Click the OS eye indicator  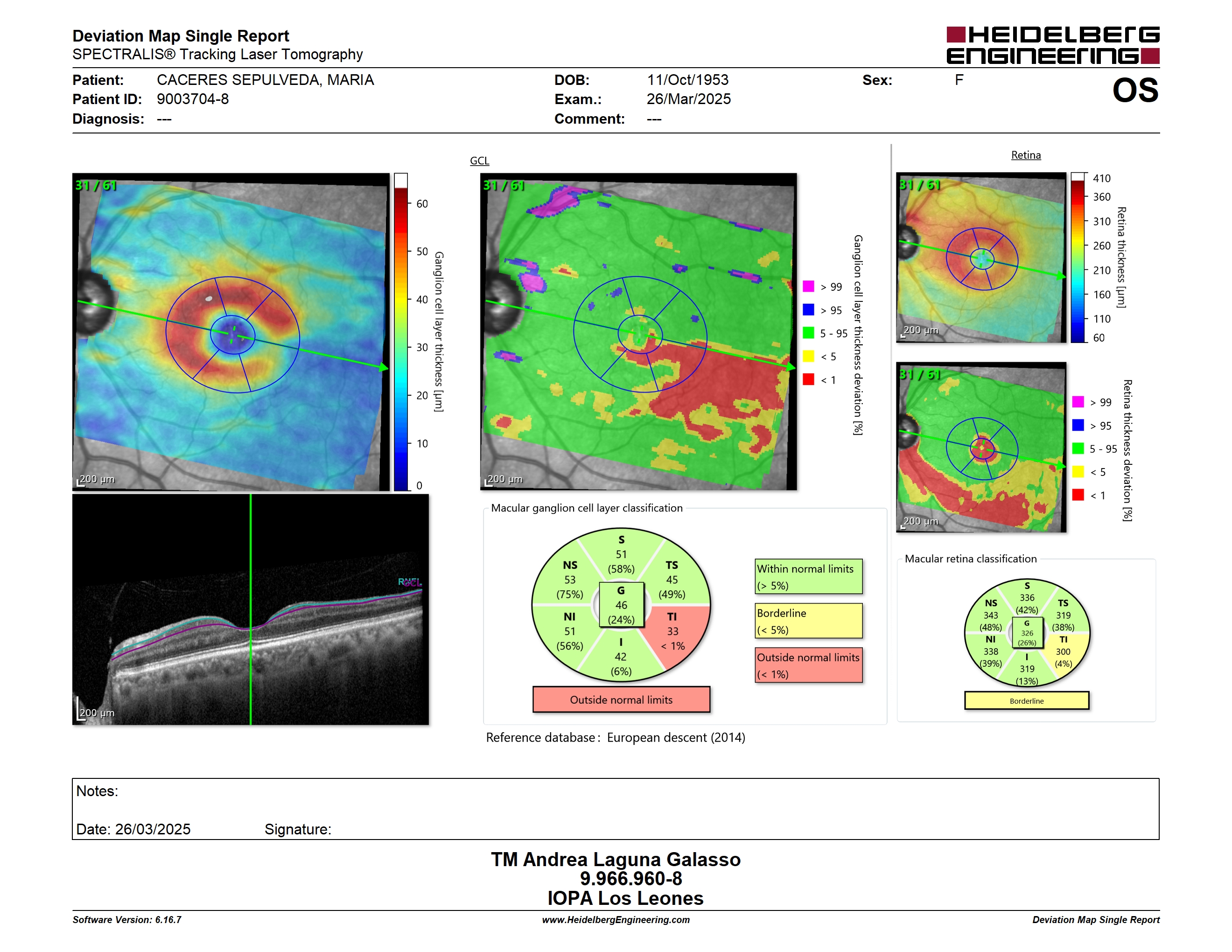tap(1135, 90)
